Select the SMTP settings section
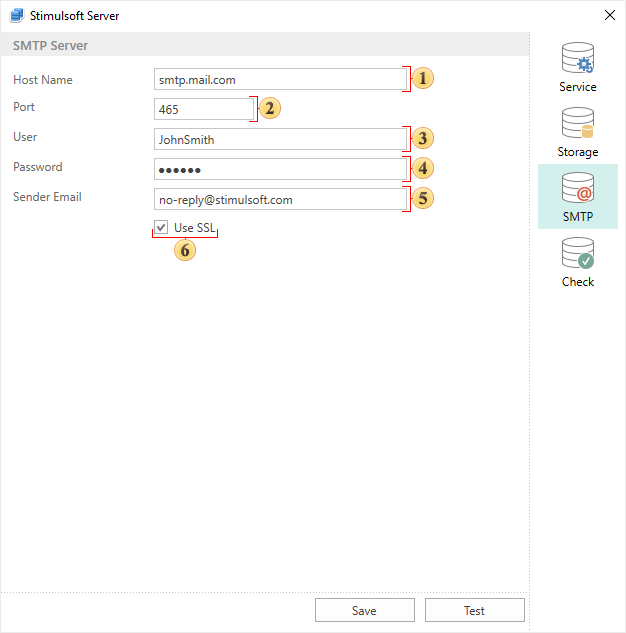The width and height of the screenshot is (626, 633). coord(578,197)
